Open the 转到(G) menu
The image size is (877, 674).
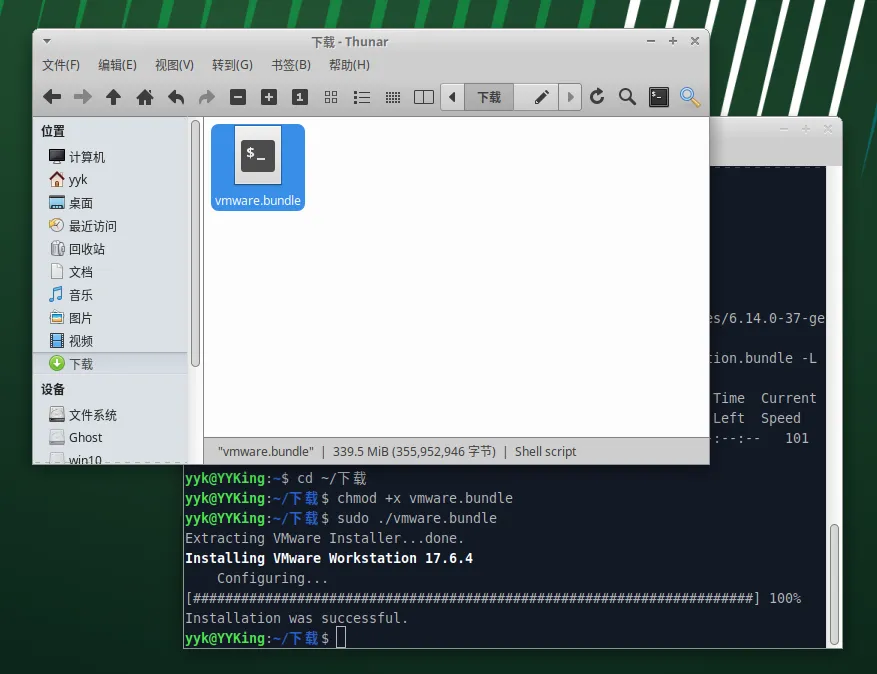tap(232, 65)
